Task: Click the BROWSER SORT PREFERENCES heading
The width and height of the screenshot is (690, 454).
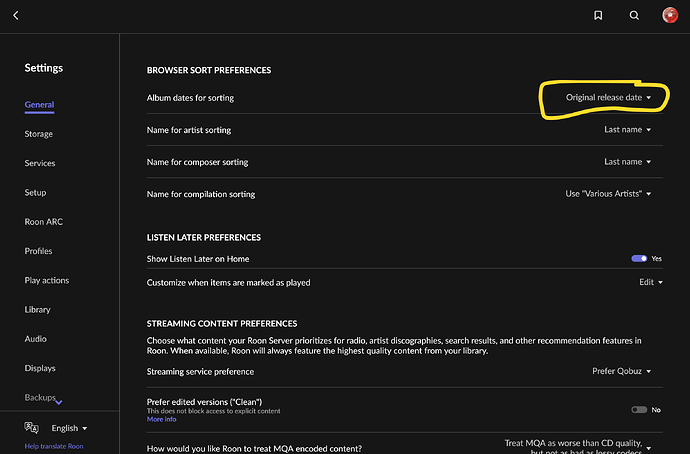Action: (x=209, y=70)
